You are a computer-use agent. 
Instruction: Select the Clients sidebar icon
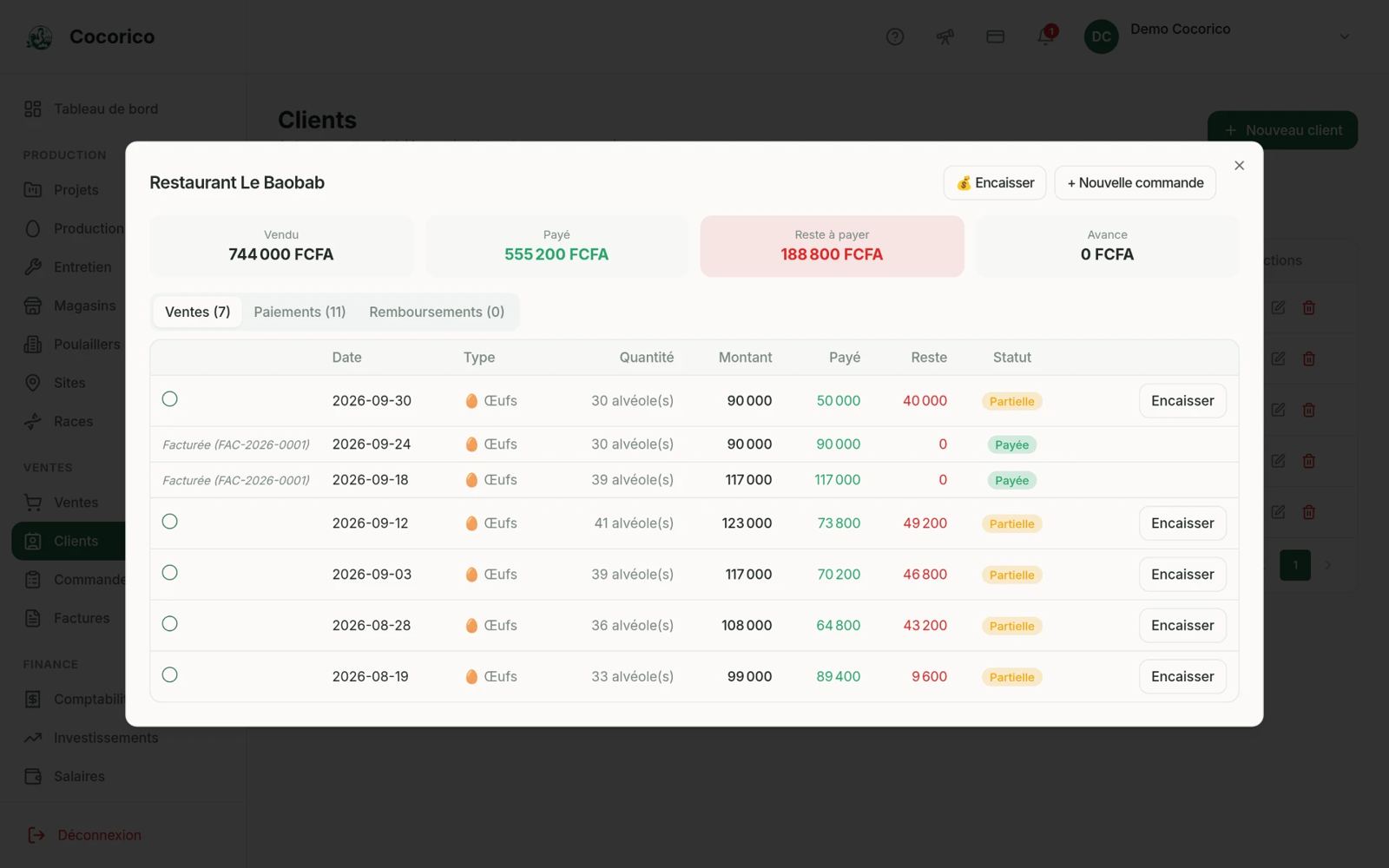tap(33, 541)
